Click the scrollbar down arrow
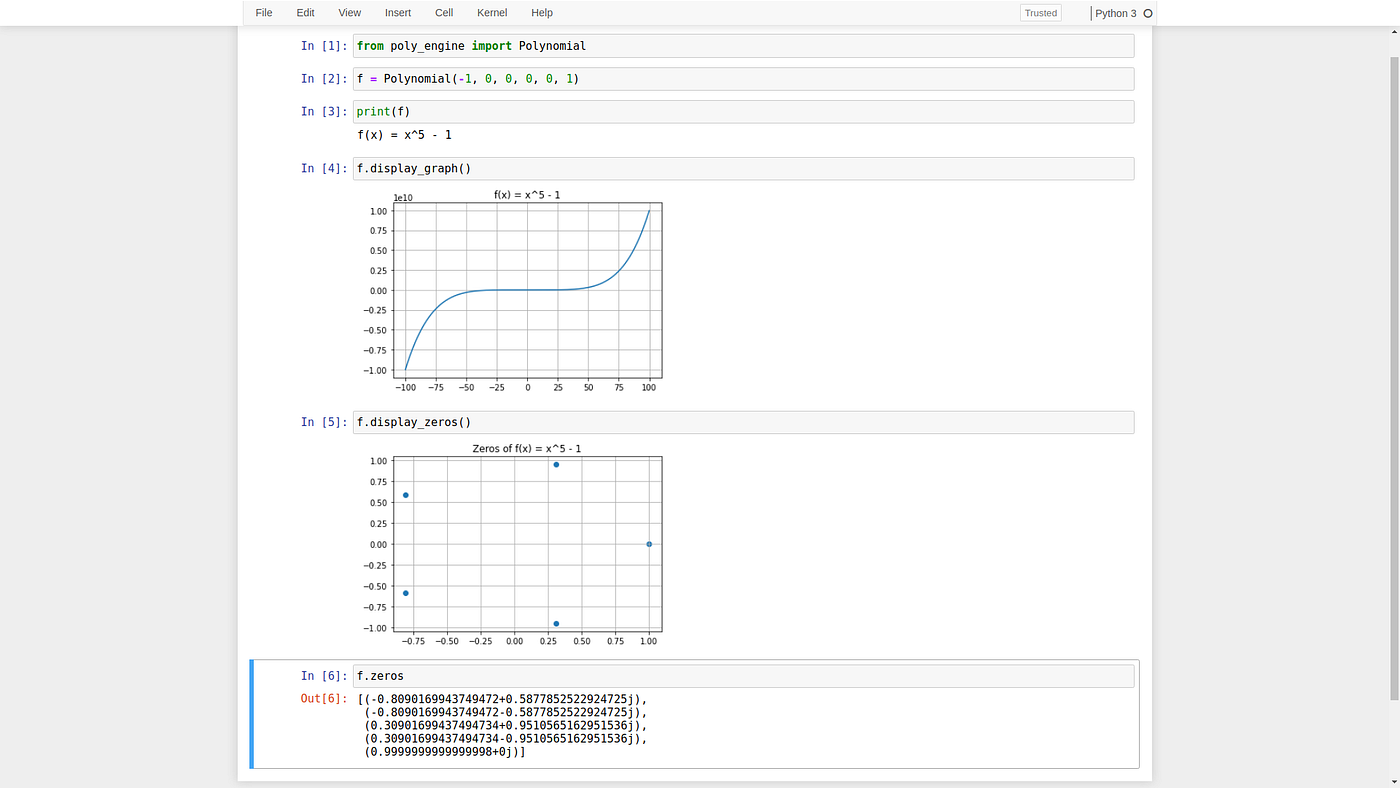The image size is (1400, 788). point(1391,780)
